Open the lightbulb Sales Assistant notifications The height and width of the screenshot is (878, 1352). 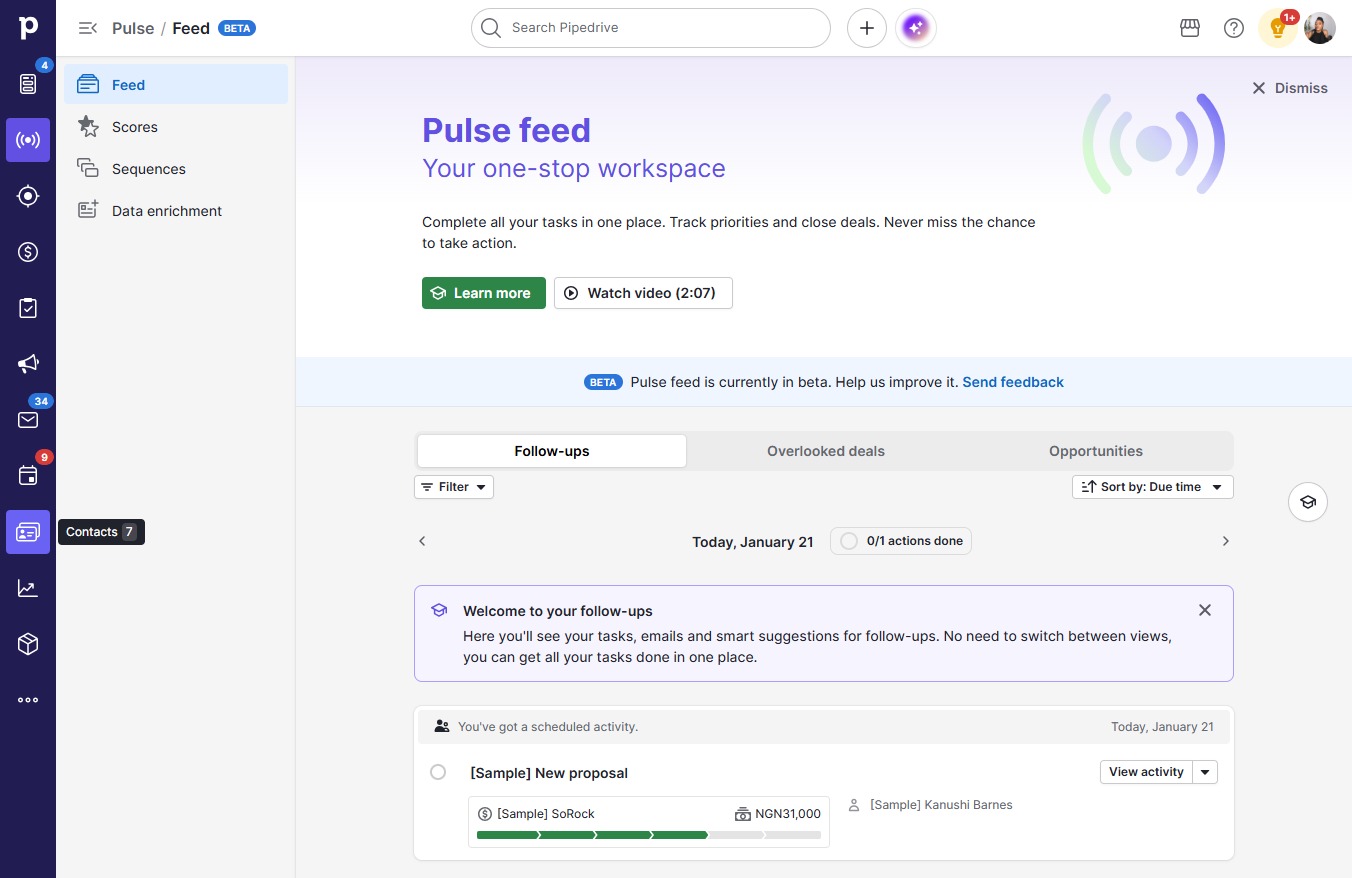1278,28
